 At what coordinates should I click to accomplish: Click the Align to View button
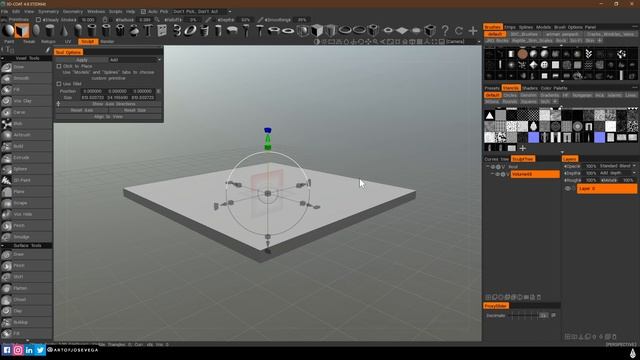tap(108, 117)
